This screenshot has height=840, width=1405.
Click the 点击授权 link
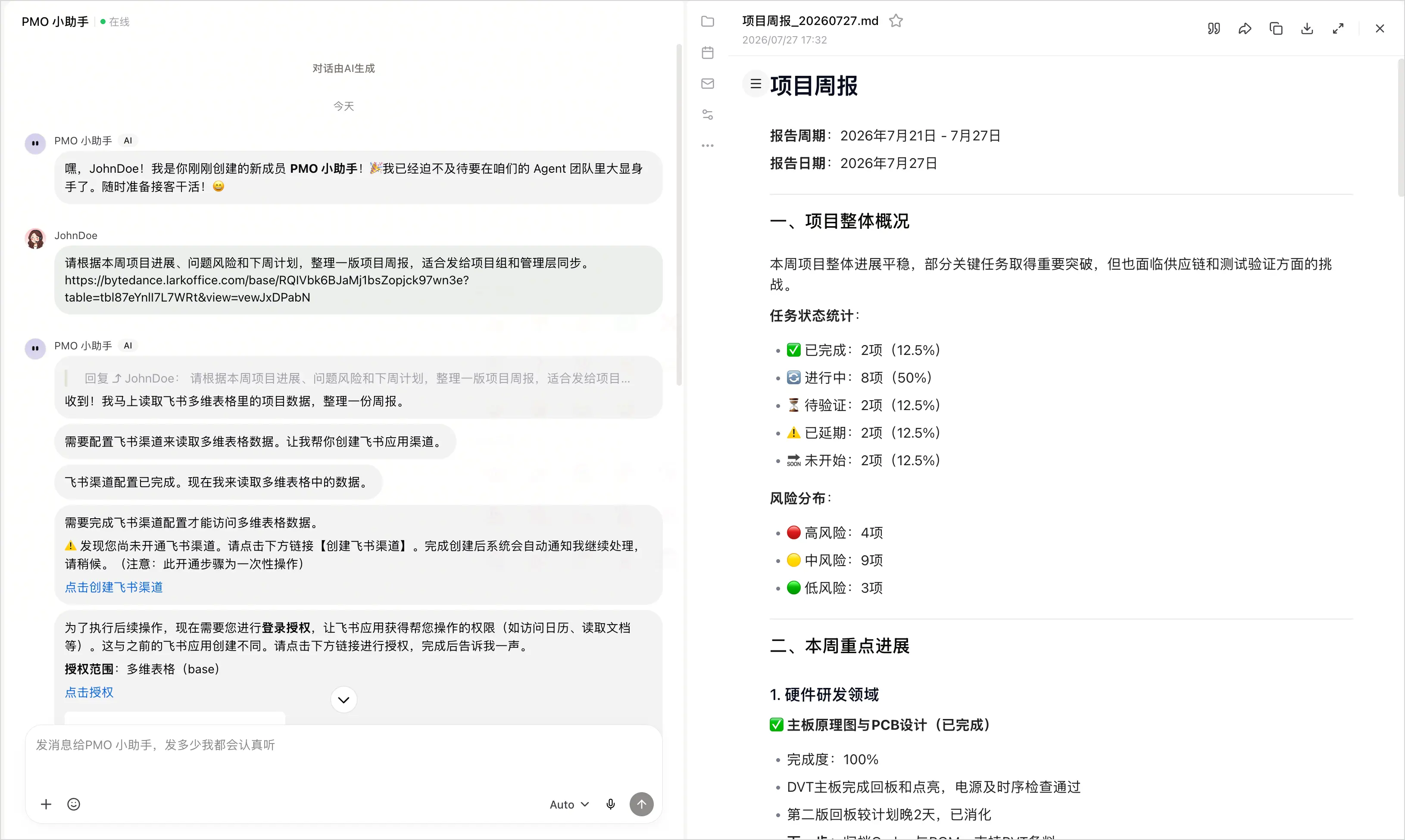point(89,692)
